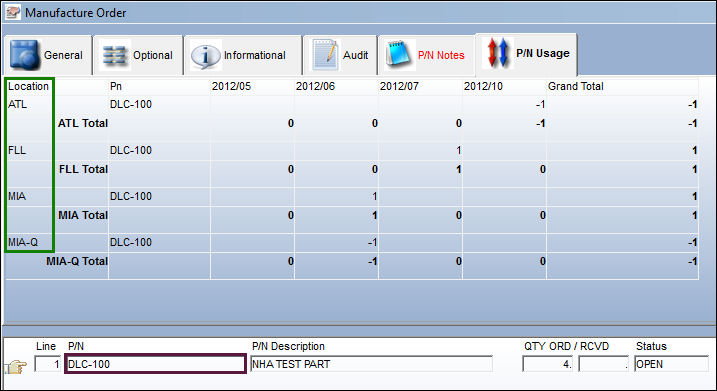The image size is (717, 391).
Task: Select the P/N Usage tab
Action: click(x=526, y=54)
